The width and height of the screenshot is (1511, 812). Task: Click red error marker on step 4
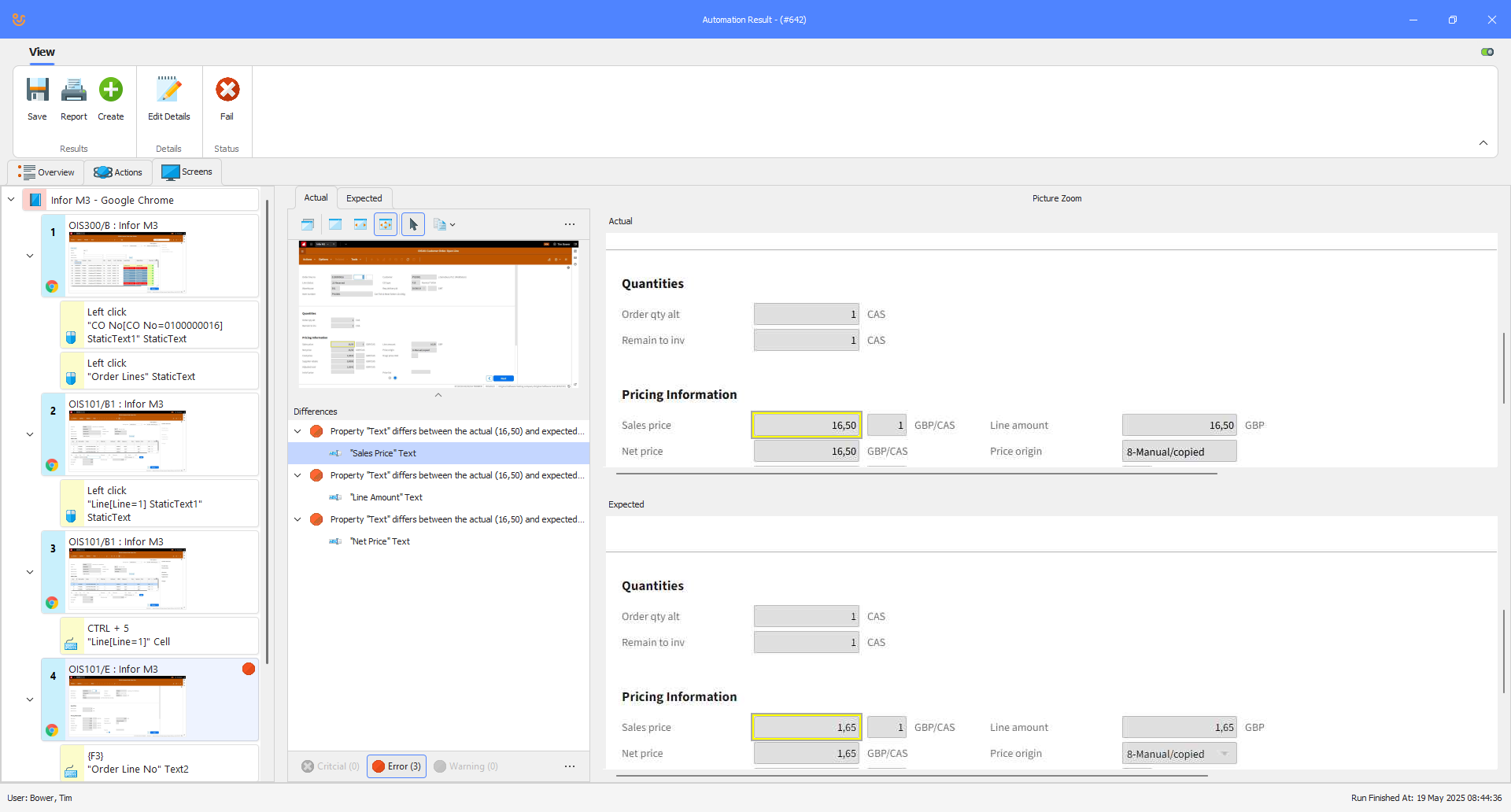click(249, 669)
